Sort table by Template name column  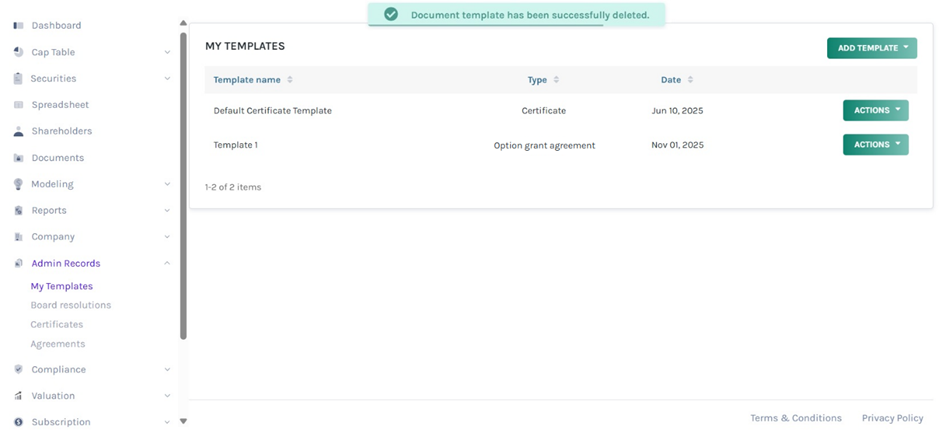[290, 80]
